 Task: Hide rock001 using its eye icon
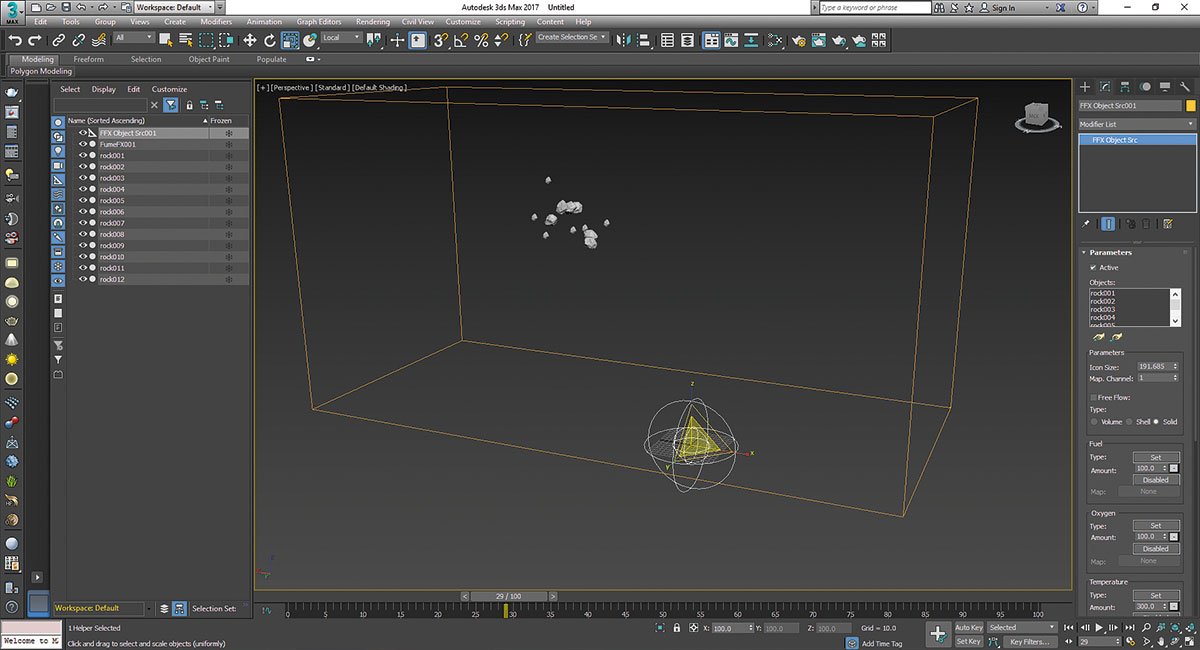pyautogui.click(x=83, y=155)
